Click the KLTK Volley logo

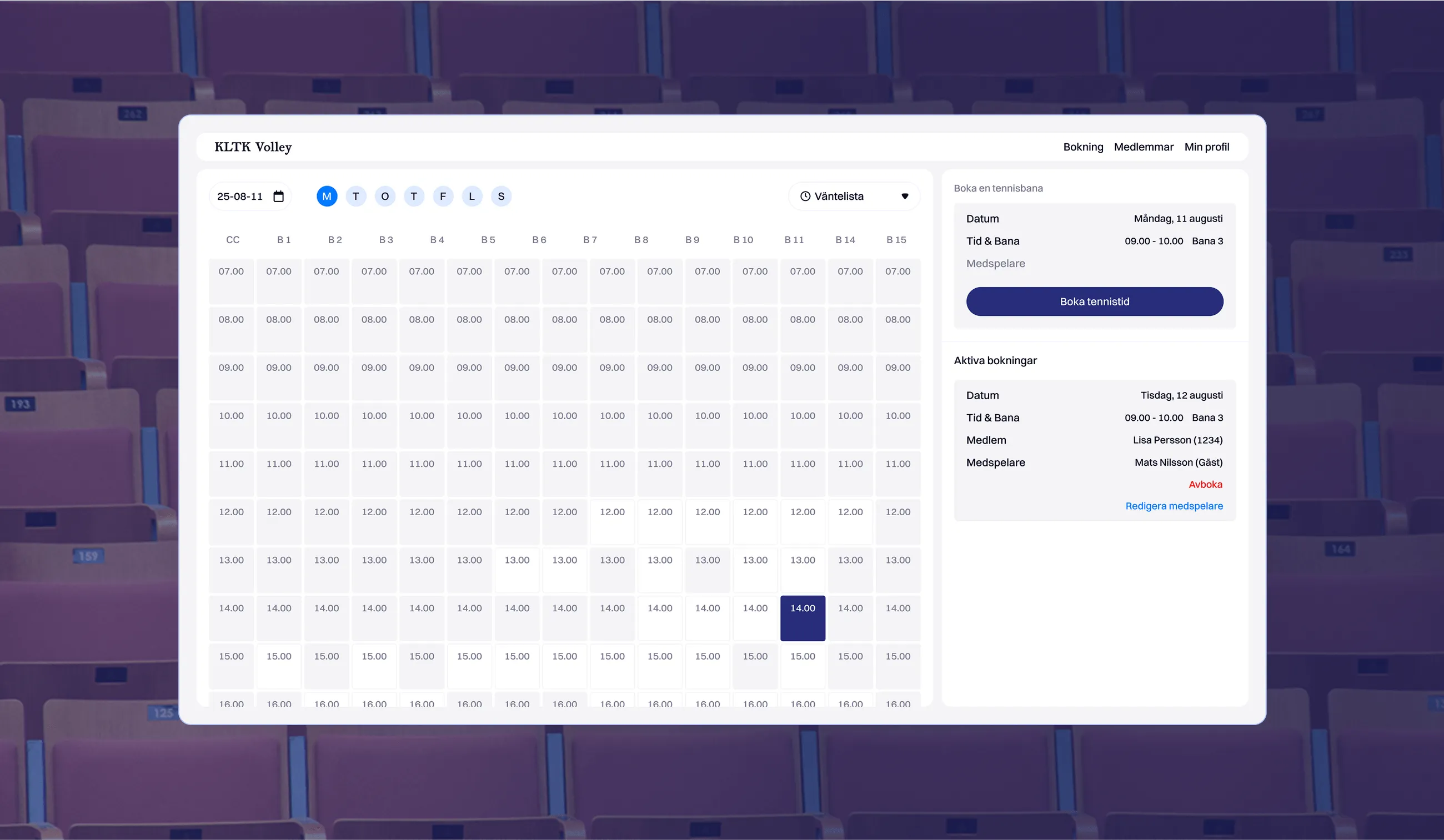click(253, 147)
